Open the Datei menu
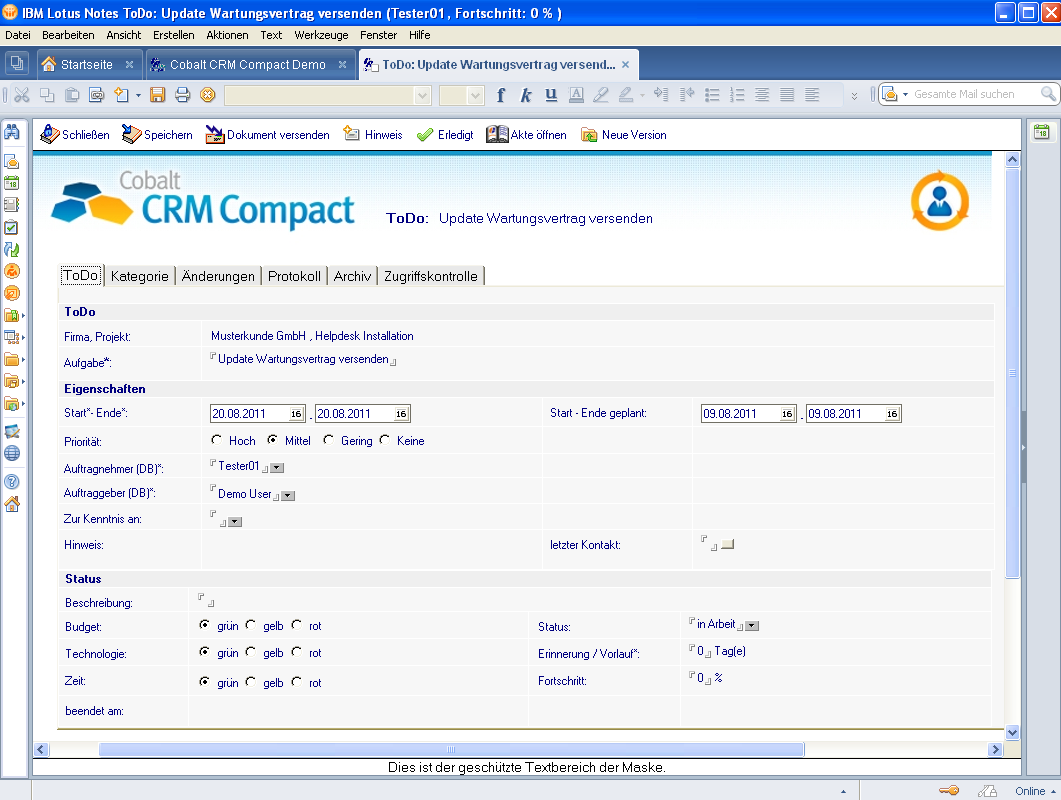The width and height of the screenshot is (1061, 800). point(18,35)
